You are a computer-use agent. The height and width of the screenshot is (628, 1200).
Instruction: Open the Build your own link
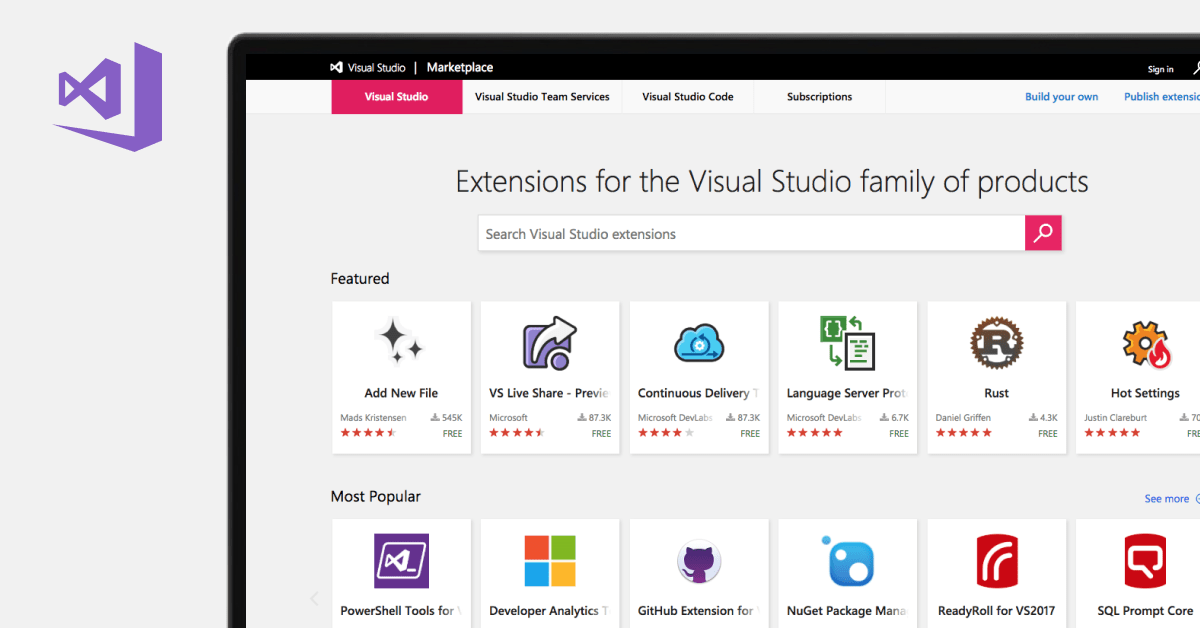pyautogui.click(x=1061, y=97)
